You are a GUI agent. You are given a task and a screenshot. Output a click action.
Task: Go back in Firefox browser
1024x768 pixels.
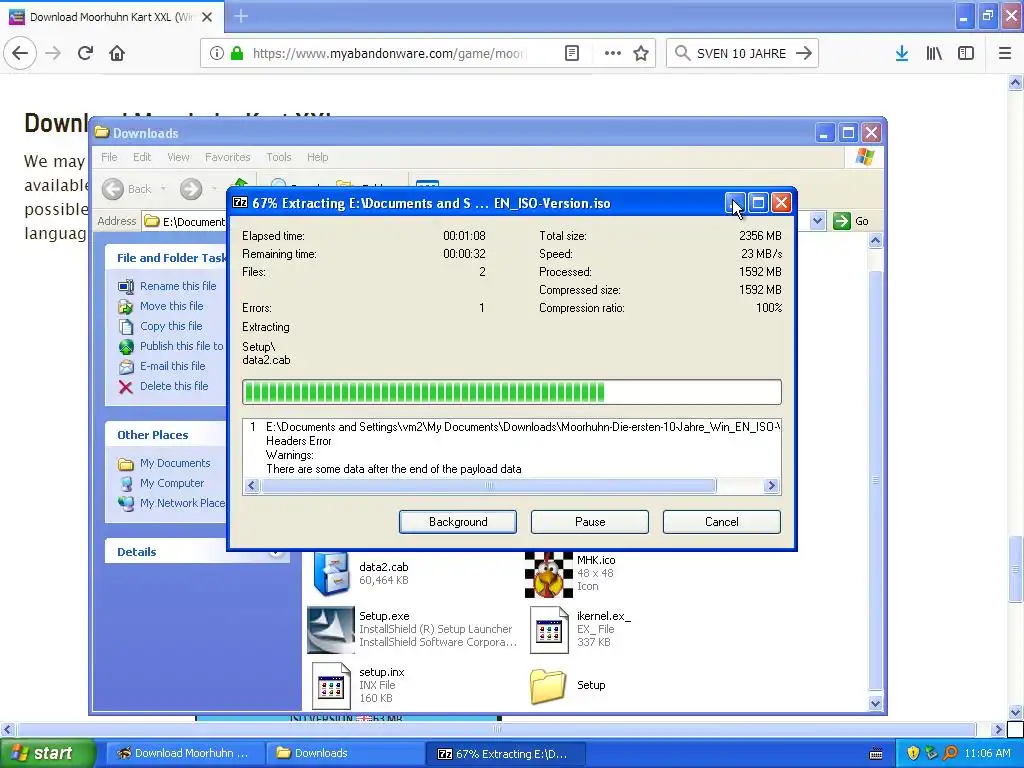20,53
